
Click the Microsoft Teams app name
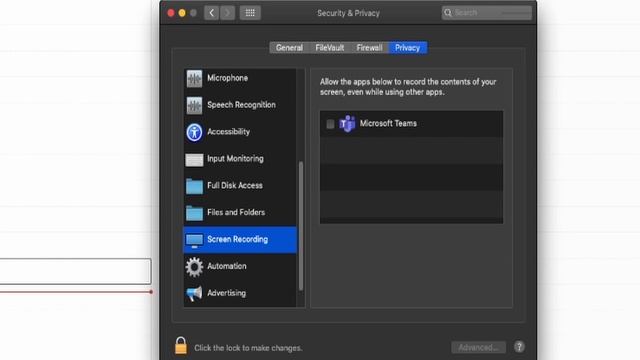[x=388, y=124]
